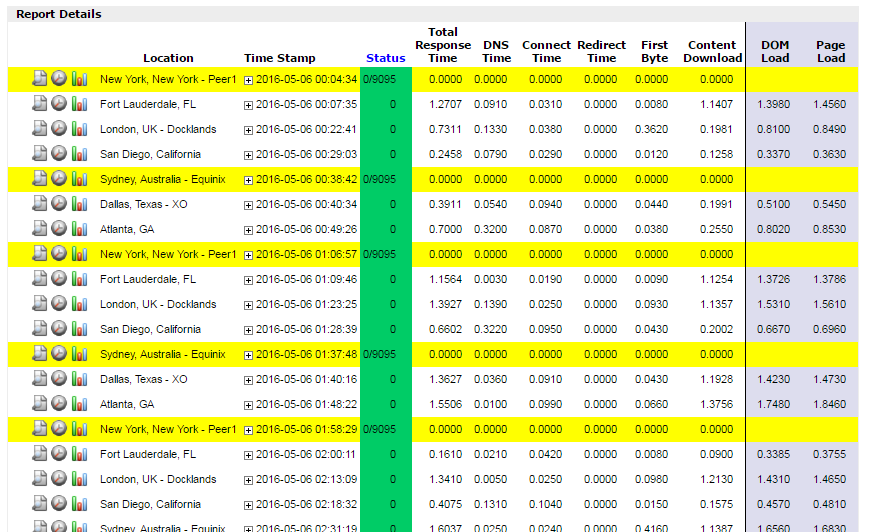View document icon in New York 01:06:57 row

coord(39,253)
